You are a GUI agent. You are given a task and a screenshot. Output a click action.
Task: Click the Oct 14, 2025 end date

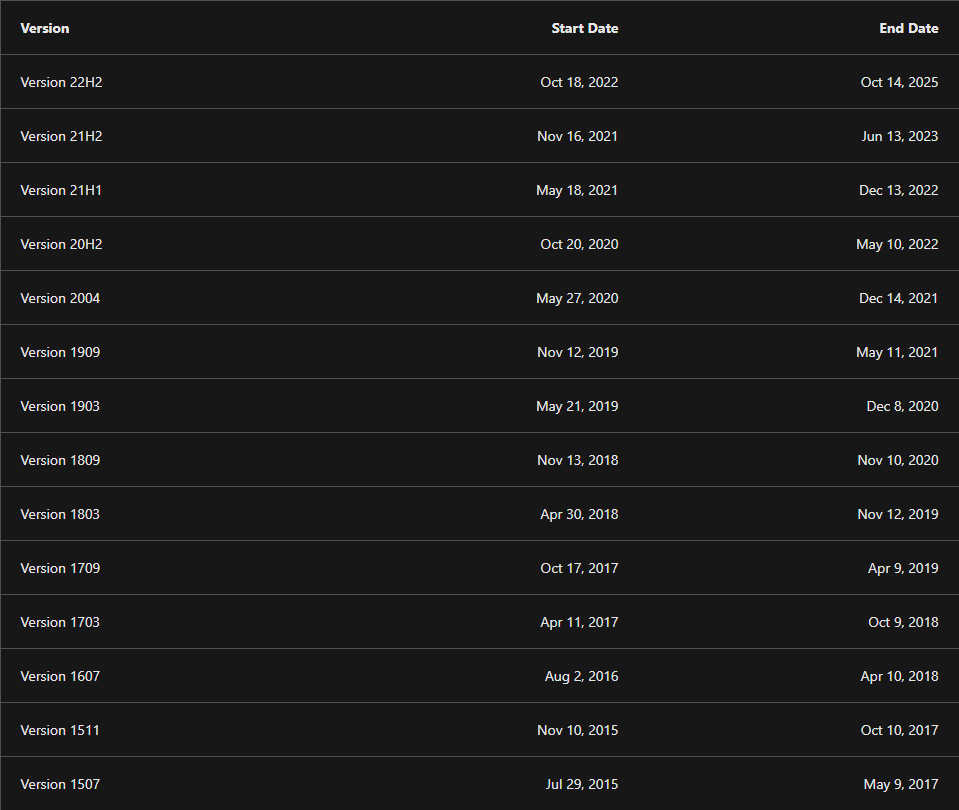click(899, 82)
